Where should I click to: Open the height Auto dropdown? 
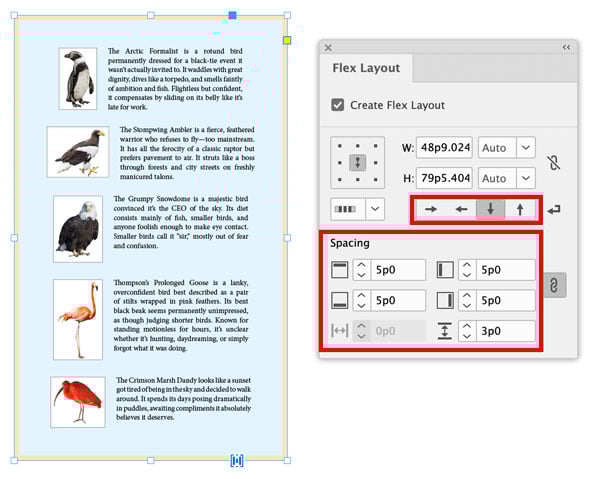click(525, 178)
